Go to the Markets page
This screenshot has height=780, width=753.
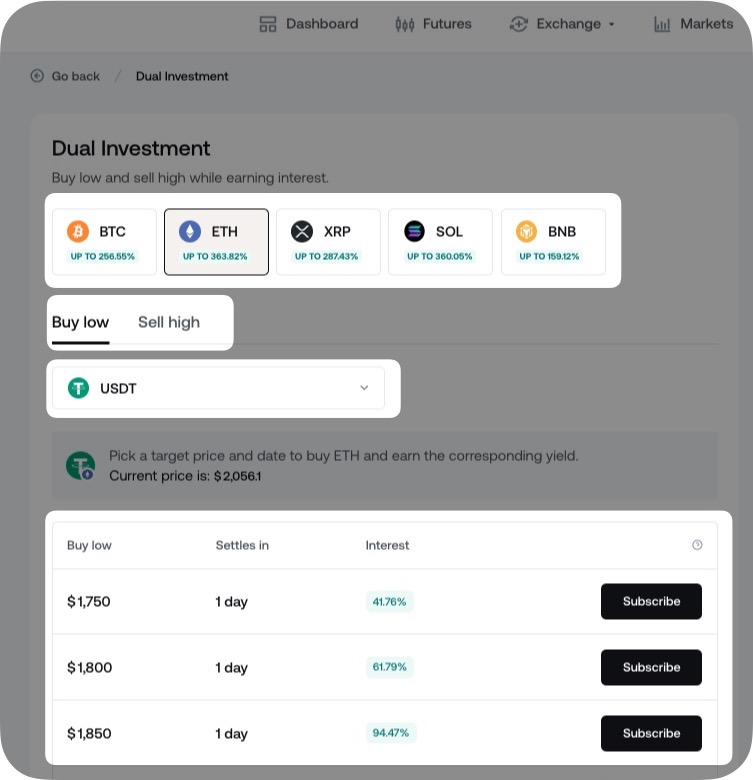pos(693,24)
